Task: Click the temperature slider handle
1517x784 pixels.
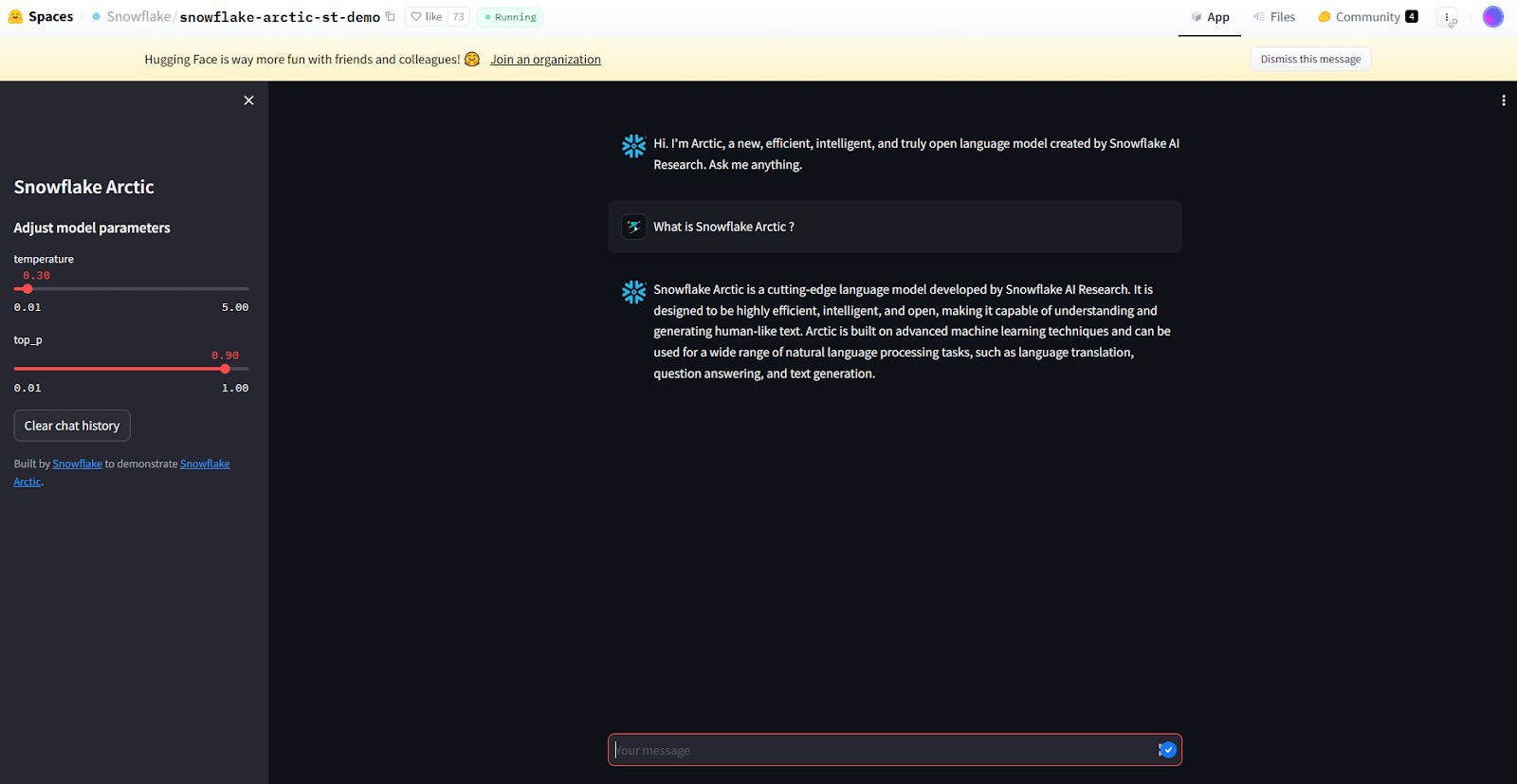Action: [x=27, y=289]
